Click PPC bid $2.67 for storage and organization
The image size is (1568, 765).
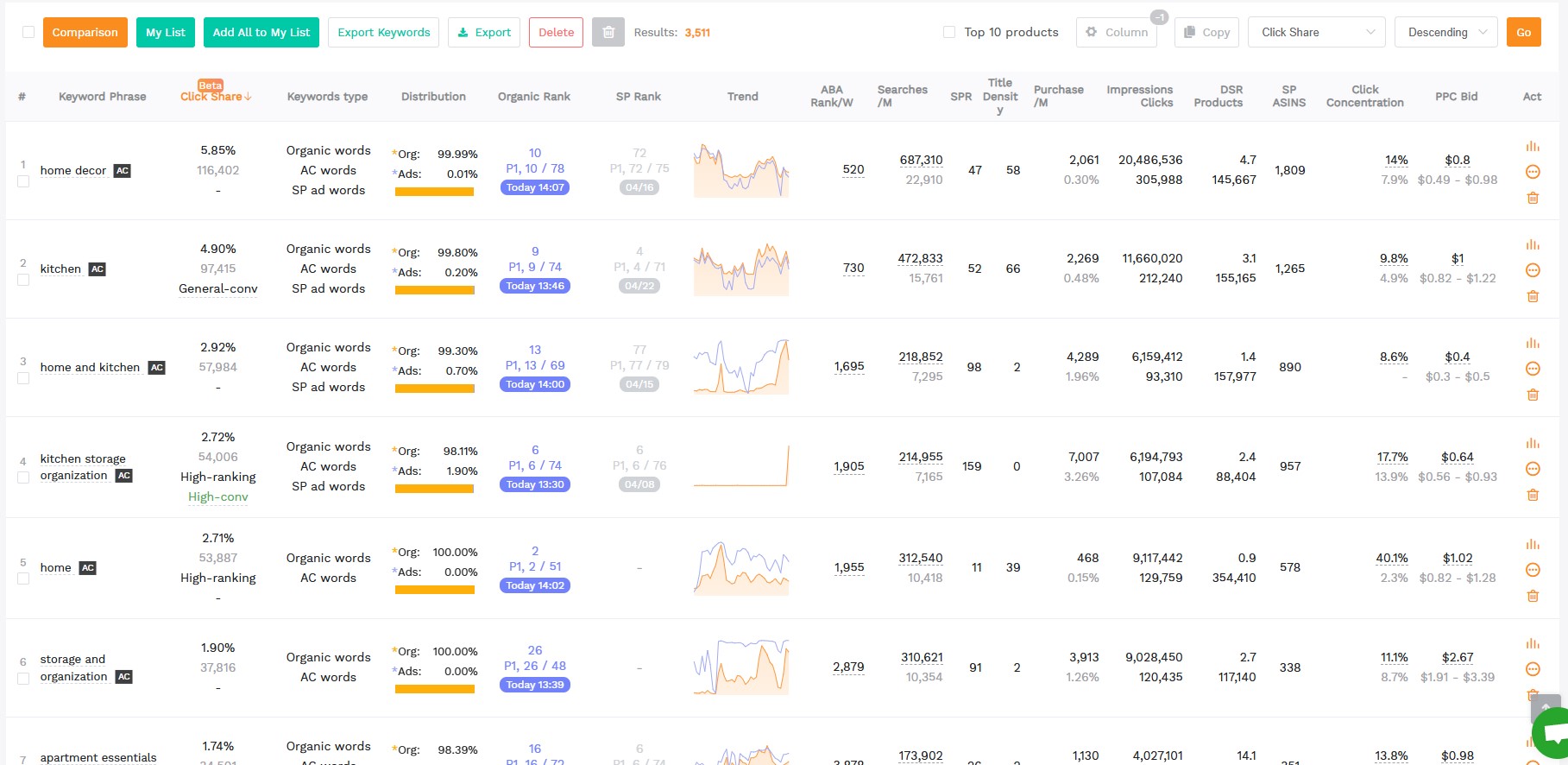click(1458, 658)
